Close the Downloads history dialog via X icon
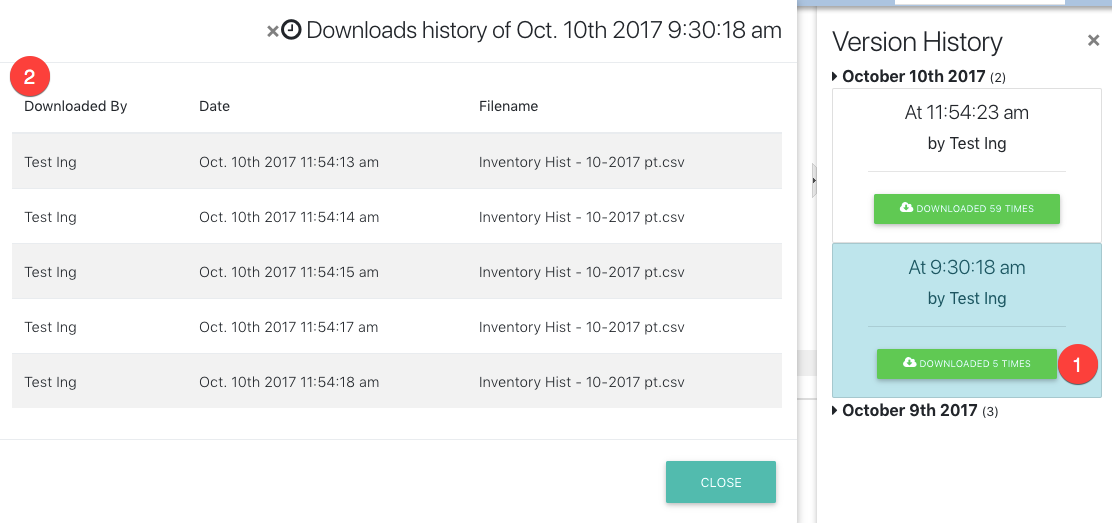Viewport: 1114px width, 523px height. [x=272, y=31]
